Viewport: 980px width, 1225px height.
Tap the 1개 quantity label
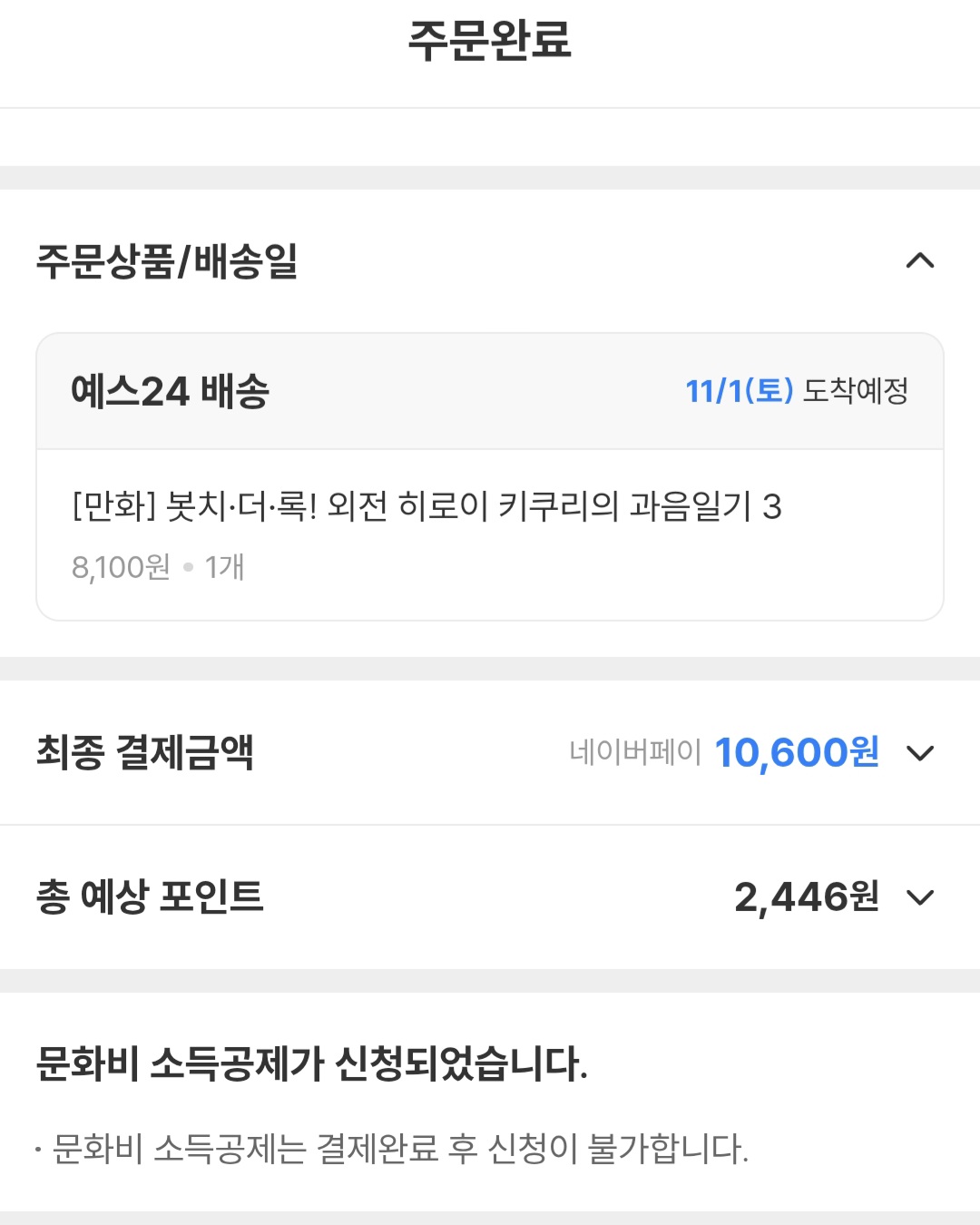click(x=224, y=567)
